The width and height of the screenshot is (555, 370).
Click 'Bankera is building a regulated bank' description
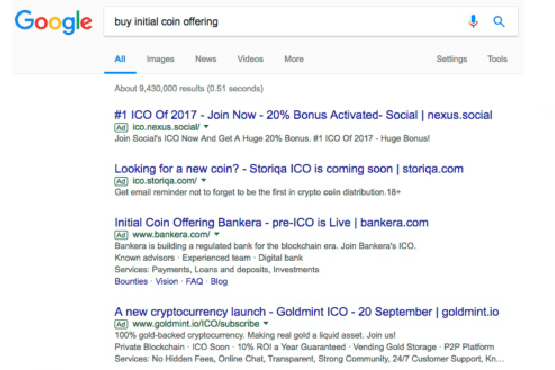click(265, 246)
